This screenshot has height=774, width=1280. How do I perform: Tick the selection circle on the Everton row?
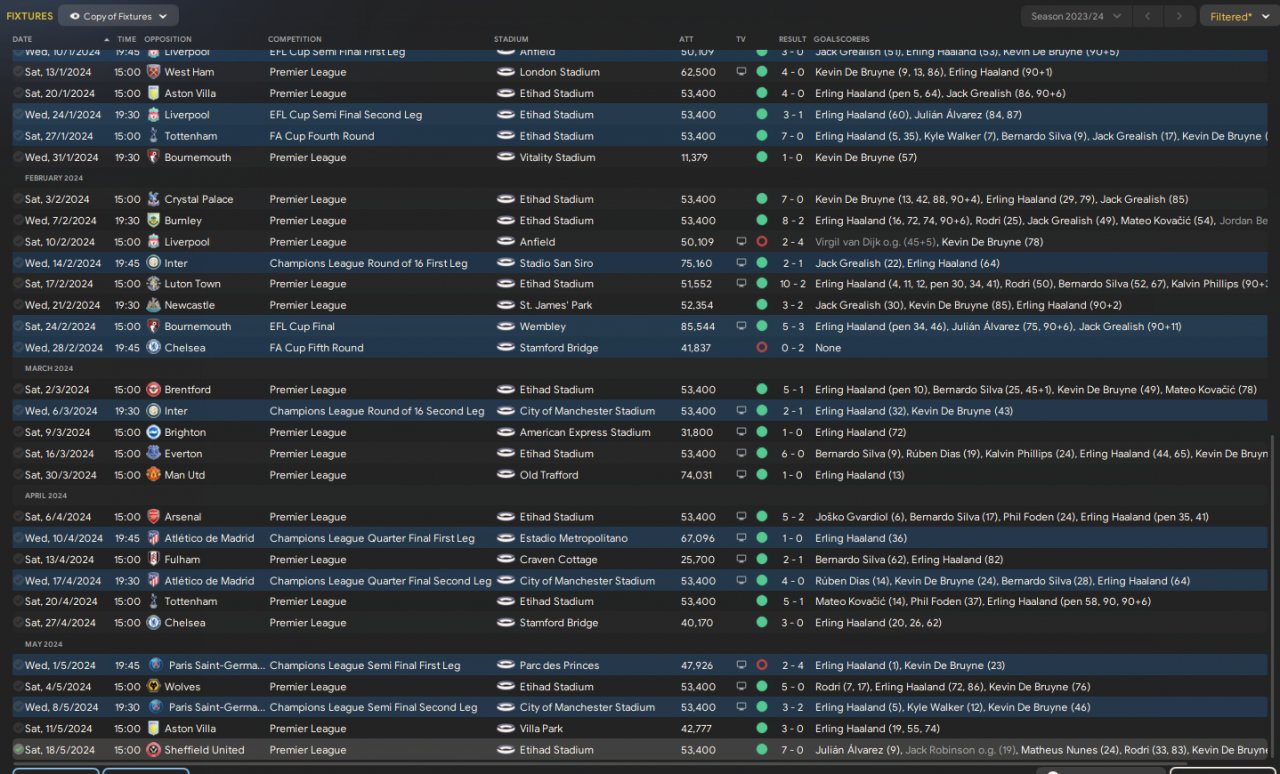coord(18,453)
